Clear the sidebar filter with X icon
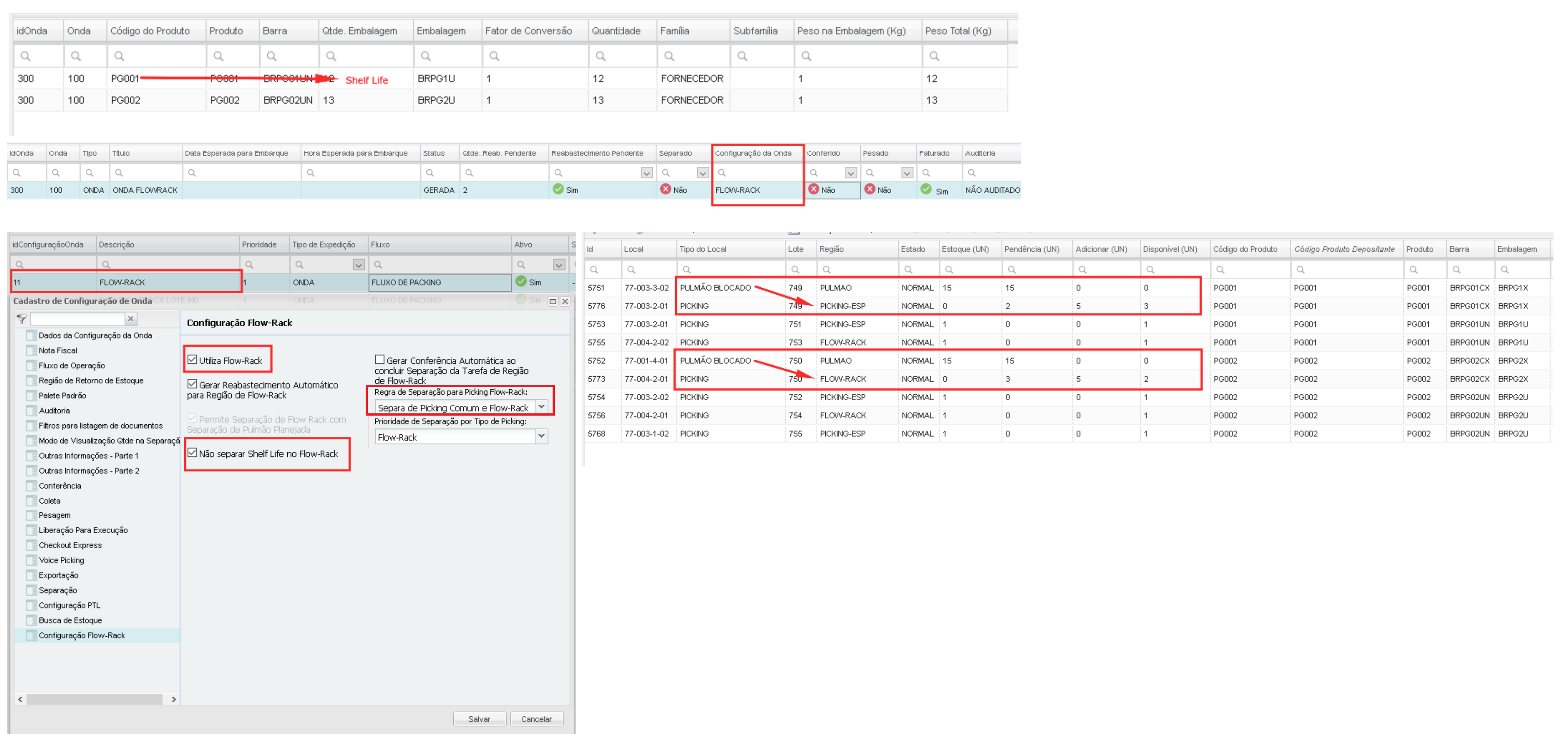 click(x=130, y=319)
